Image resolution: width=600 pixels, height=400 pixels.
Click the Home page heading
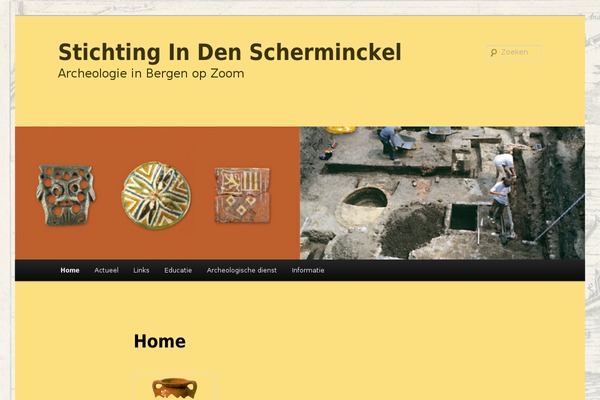click(x=160, y=341)
